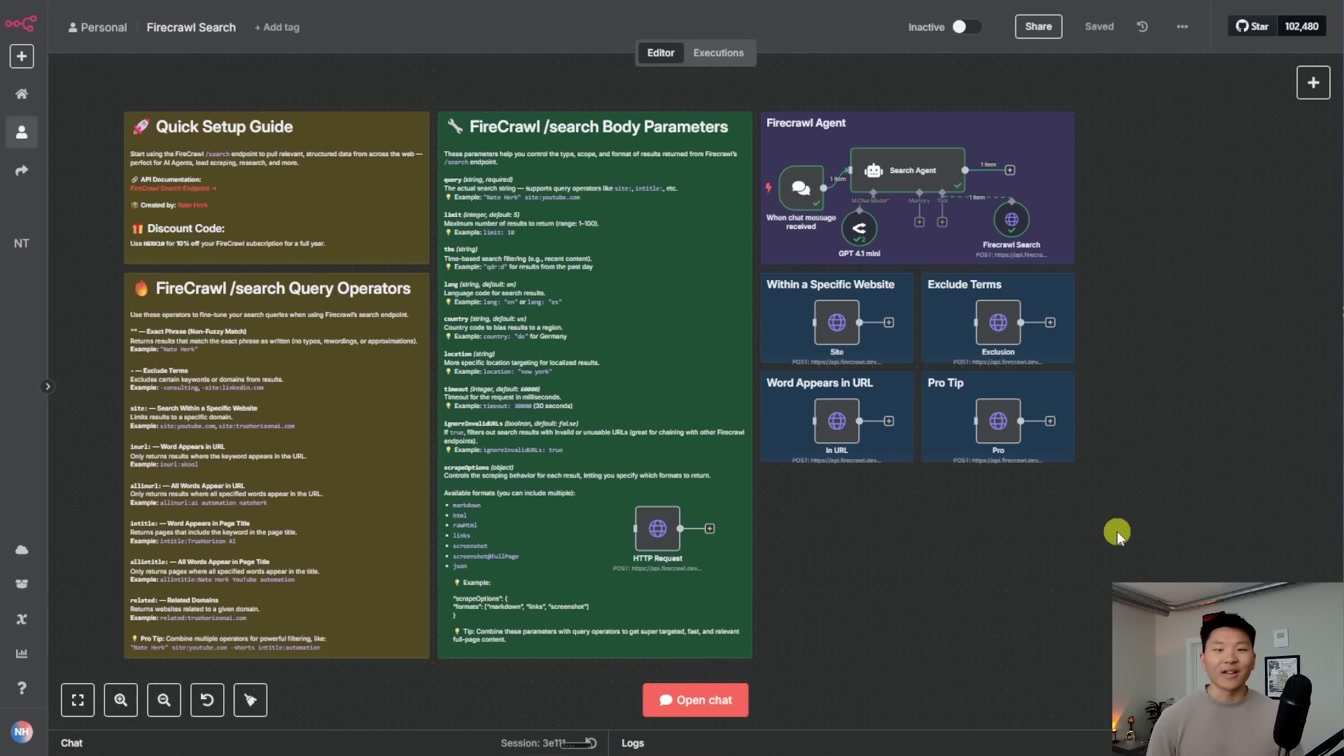This screenshot has width=1344, height=756.
Task: Select the Firecrawl Search tool node
Action: pos(1011,220)
